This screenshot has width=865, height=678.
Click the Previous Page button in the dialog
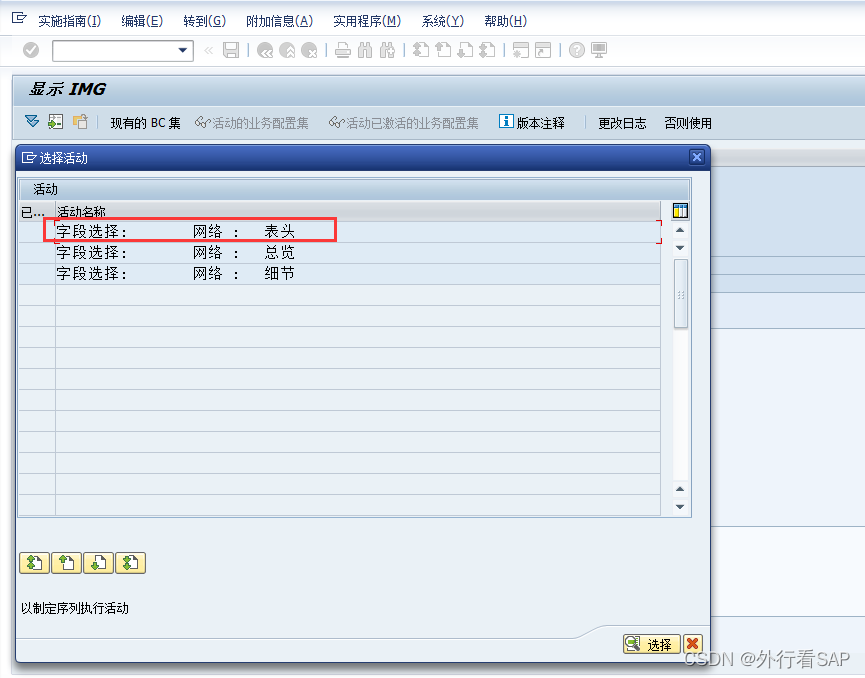point(66,563)
